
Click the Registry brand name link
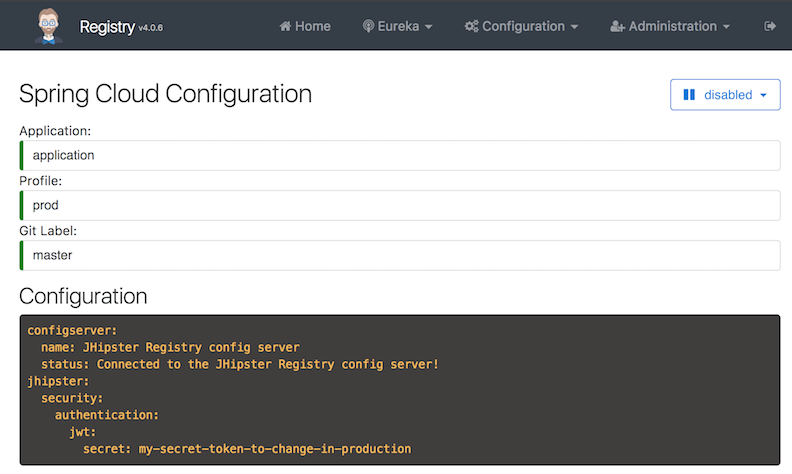click(106, 27)
